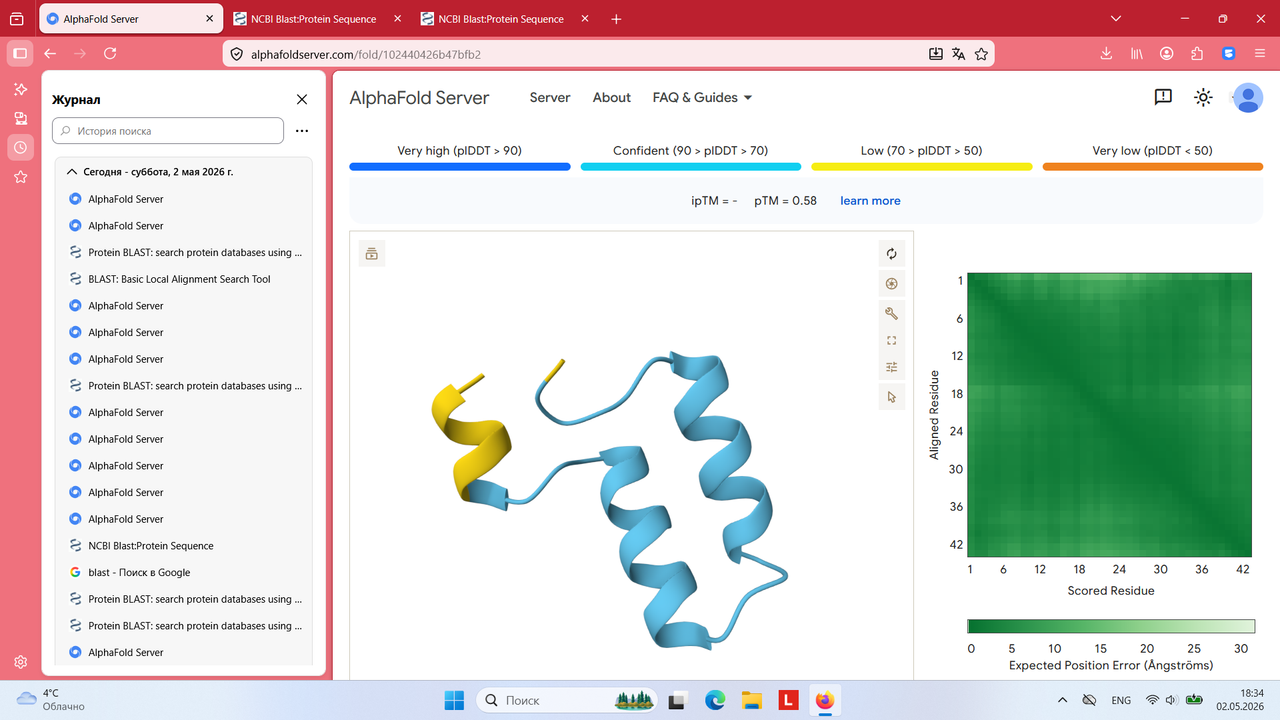1280x720 pixels.
Task: Expand the structure viewport to fullscreen
Action: coord(891,341)
